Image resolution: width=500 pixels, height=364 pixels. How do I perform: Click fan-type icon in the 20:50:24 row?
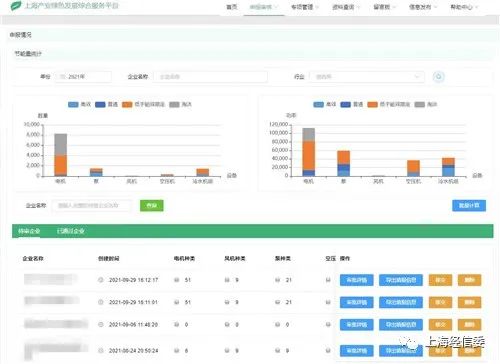(227, 350)
